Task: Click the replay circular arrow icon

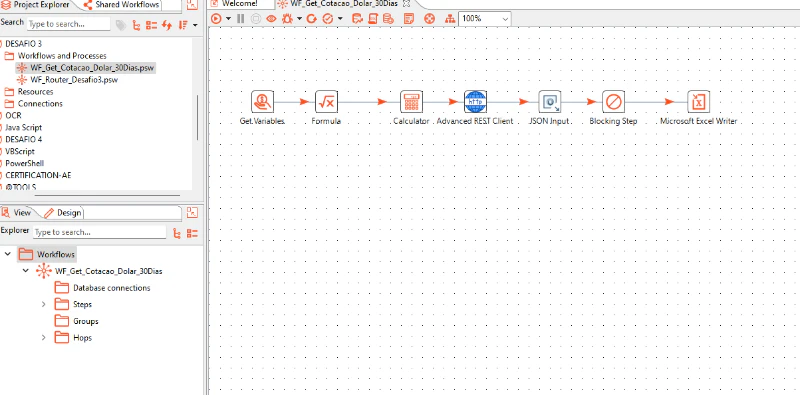Action: 312,19
